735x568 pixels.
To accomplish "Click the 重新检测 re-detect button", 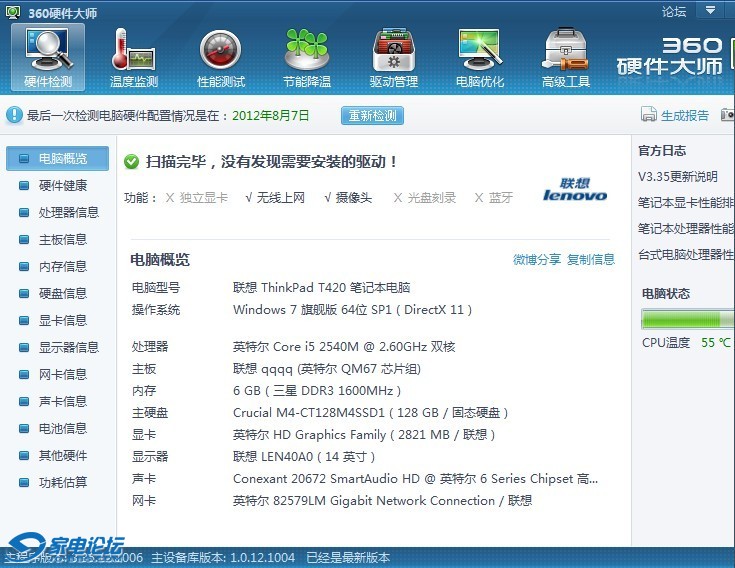I will [372, 115].
